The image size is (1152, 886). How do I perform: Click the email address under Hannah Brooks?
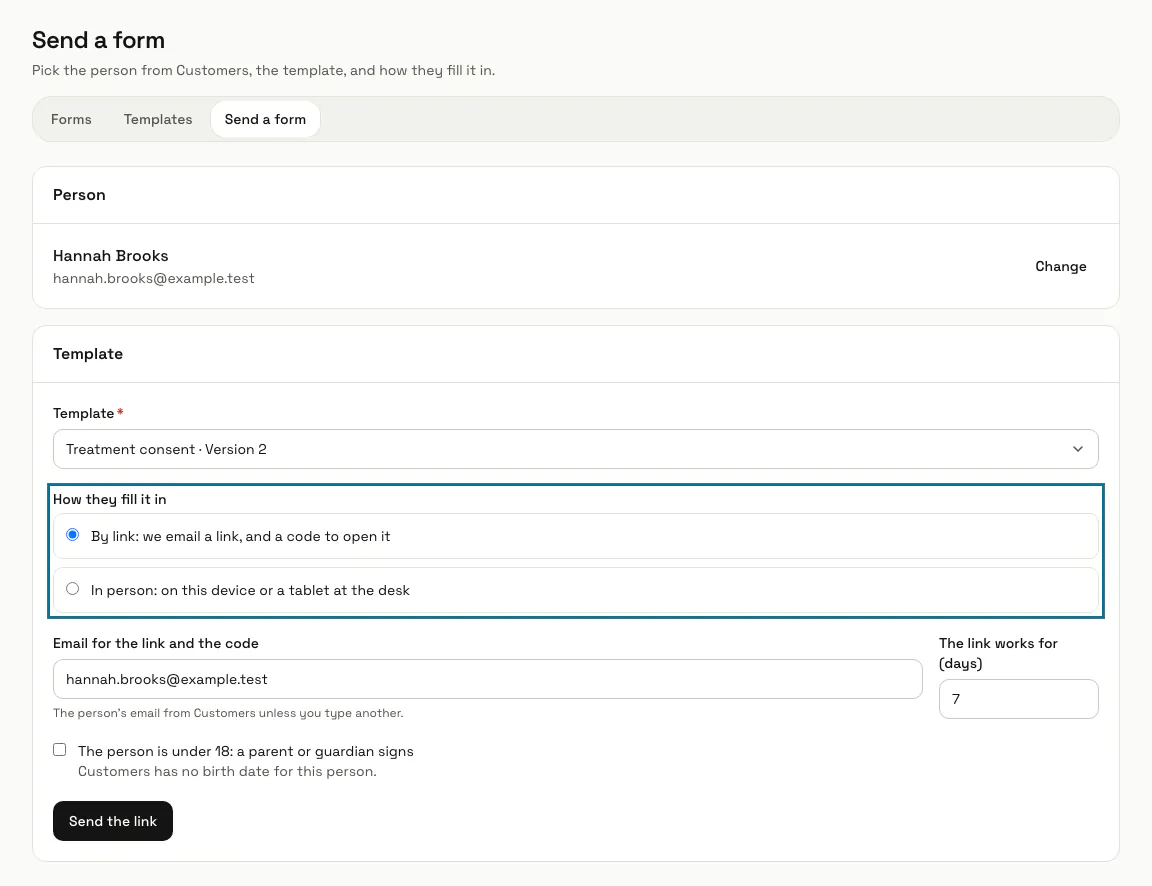pyautogui.click(x=154, y=278)
